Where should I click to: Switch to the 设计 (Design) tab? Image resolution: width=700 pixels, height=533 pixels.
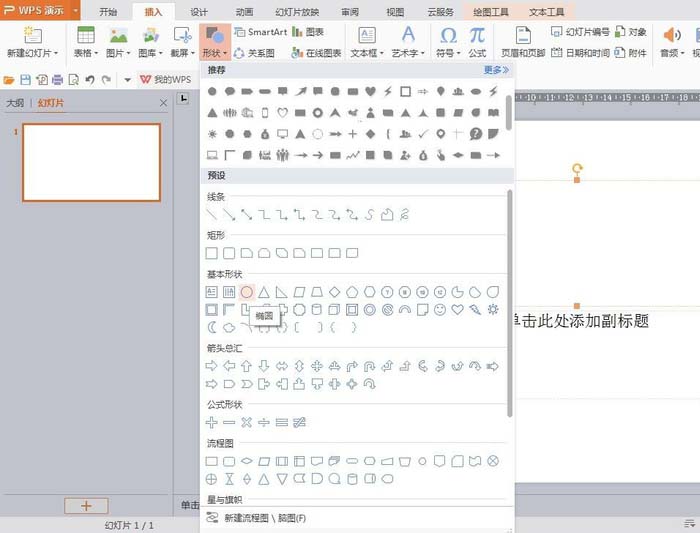click(198, 12)
